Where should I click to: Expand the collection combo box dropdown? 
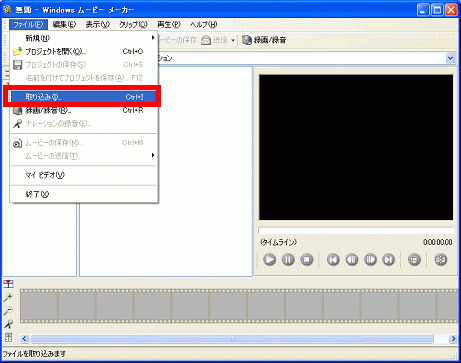tap(450, 58)
